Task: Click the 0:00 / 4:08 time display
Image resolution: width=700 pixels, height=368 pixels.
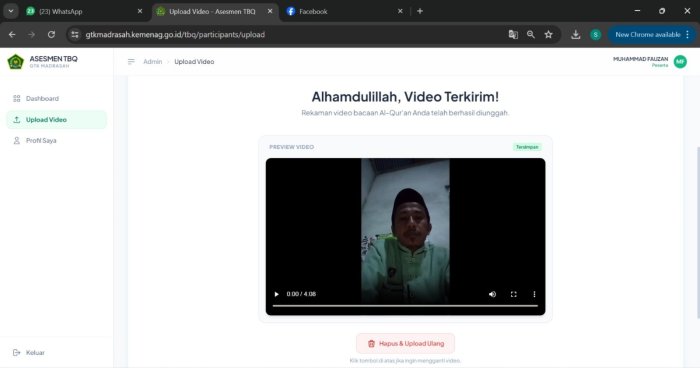Action: pos(301,294)
